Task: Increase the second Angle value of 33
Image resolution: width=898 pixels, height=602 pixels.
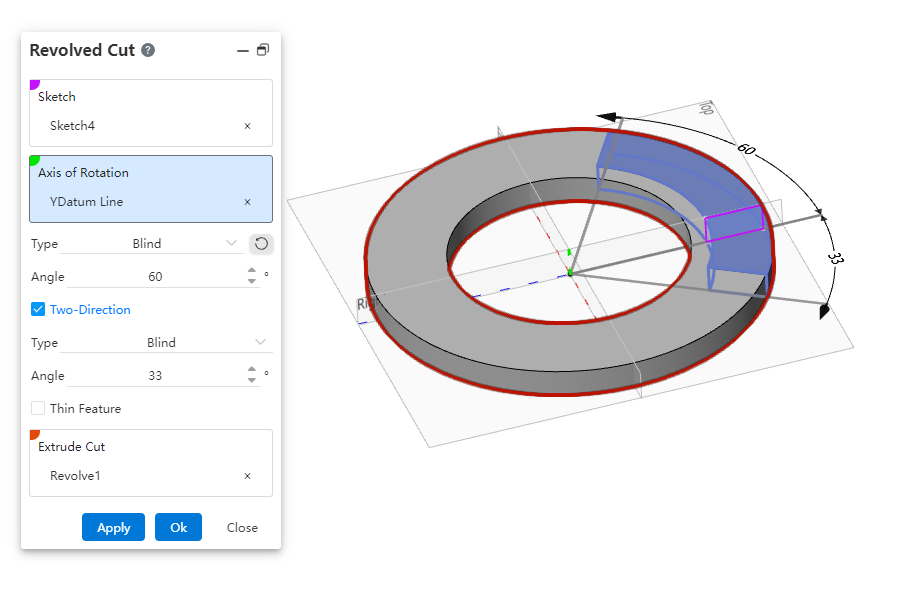Action: pyautogui.click(x=252, y=369)
